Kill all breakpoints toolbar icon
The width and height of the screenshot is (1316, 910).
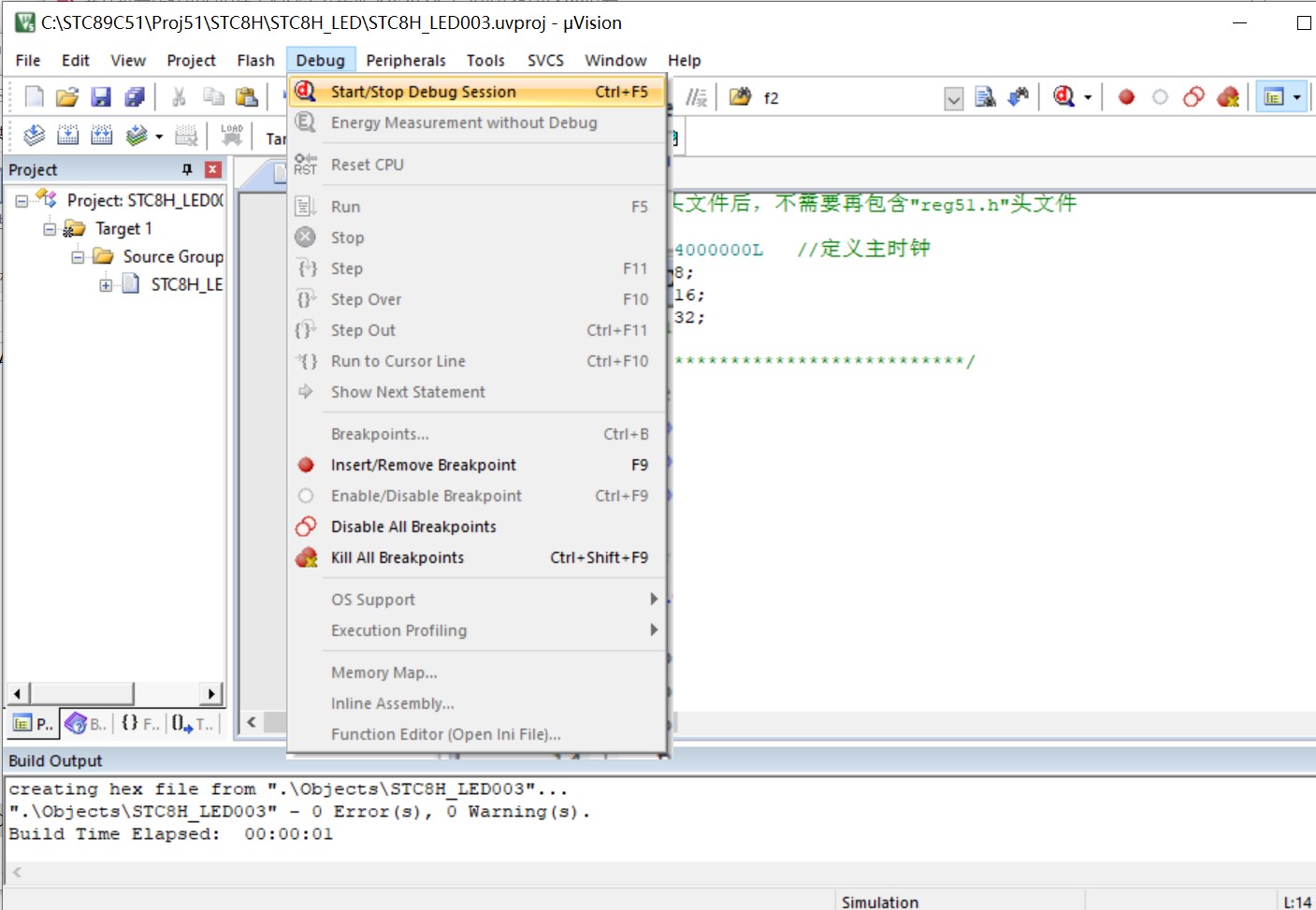coord(1228,96)
